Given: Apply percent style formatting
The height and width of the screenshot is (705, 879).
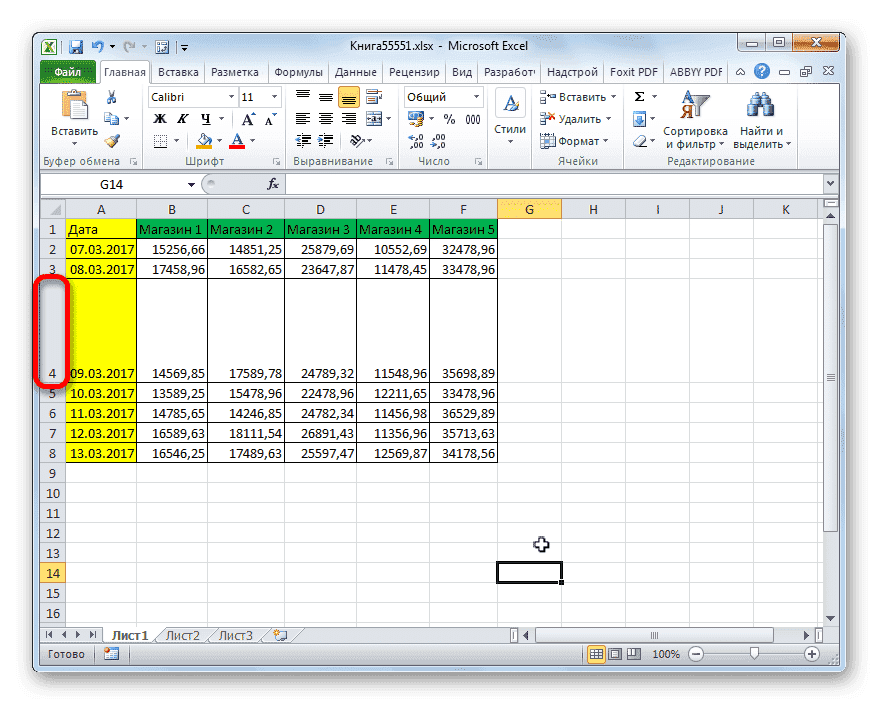Looking at the screenshot, I should click(448, 118).
